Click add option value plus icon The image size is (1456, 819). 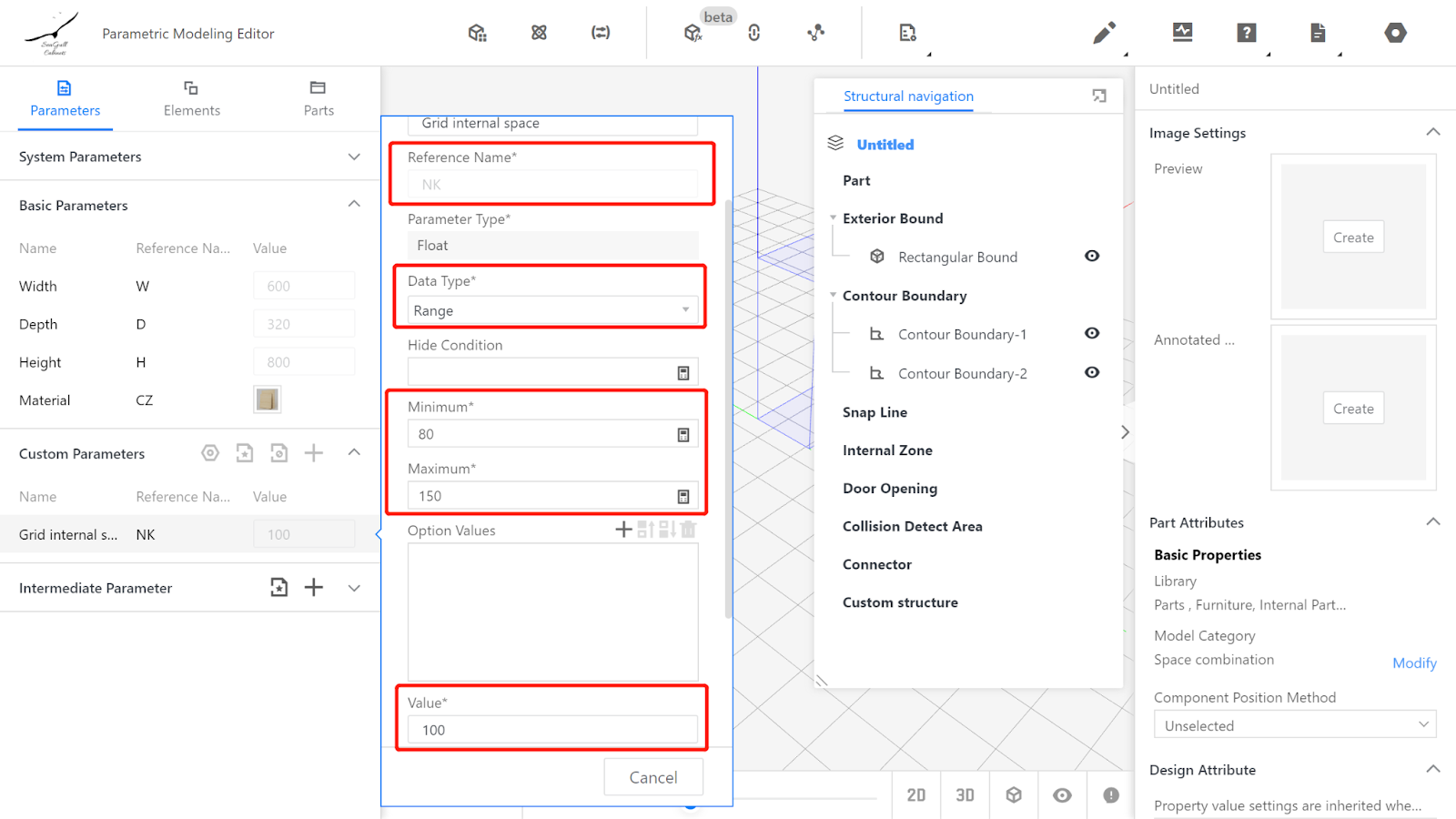coord(623,530)
